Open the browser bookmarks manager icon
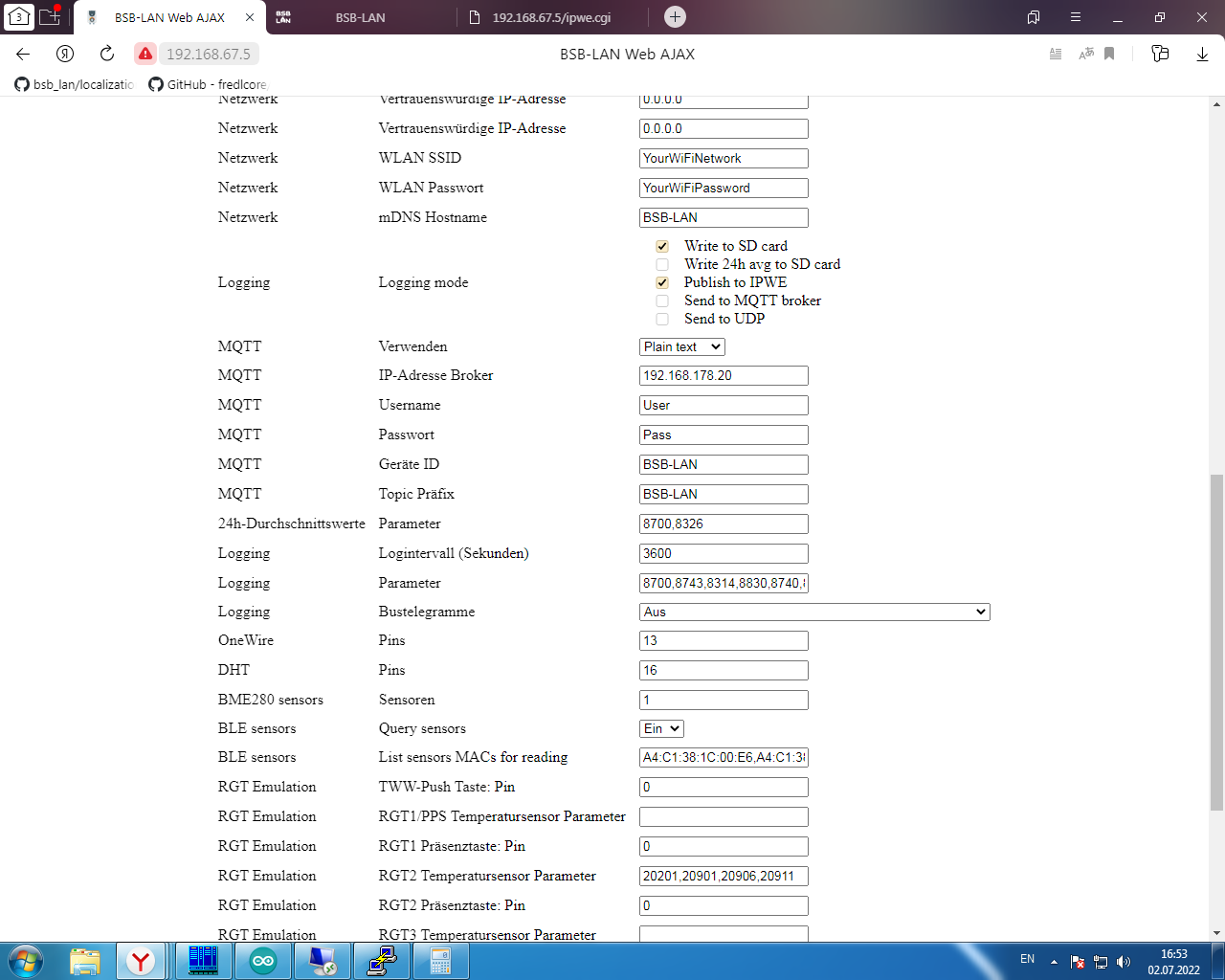 pos(1034,17)
